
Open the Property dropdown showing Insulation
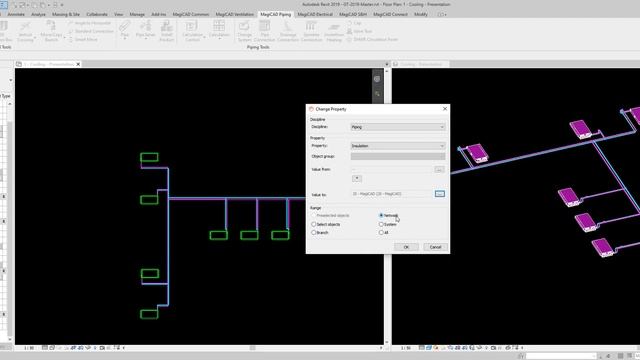point(398,146)
